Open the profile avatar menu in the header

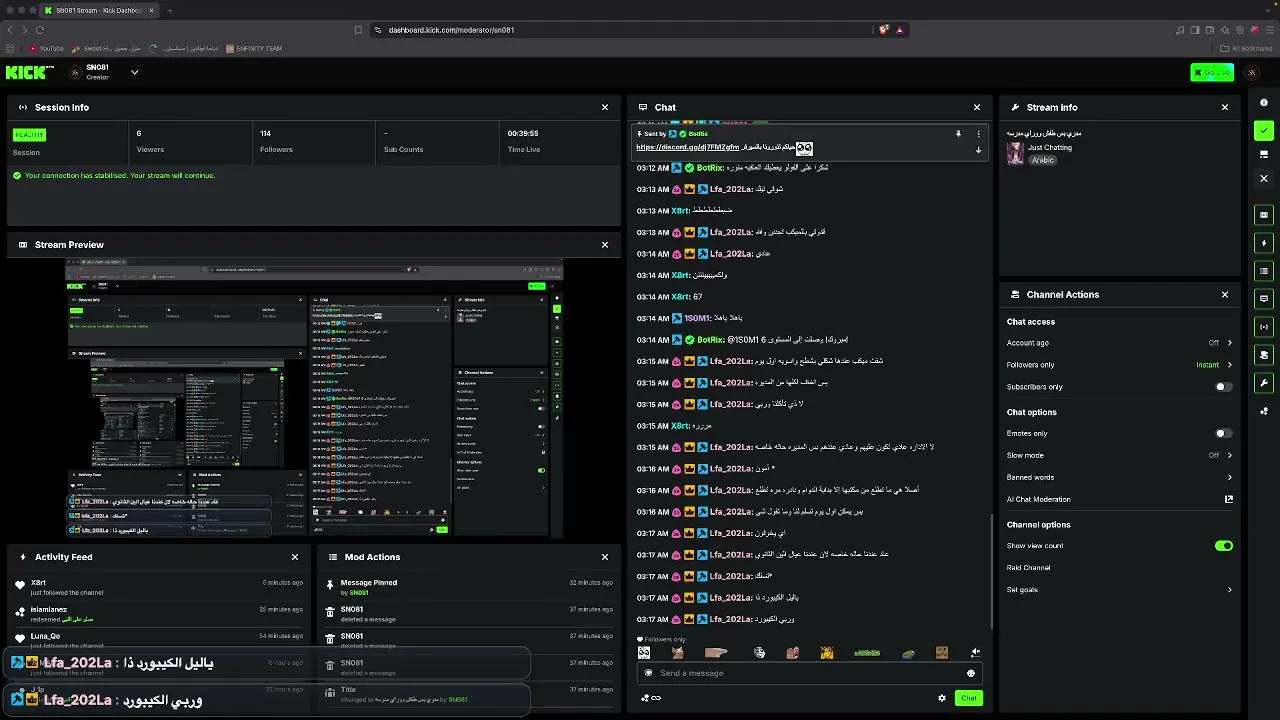point(1251,72)
